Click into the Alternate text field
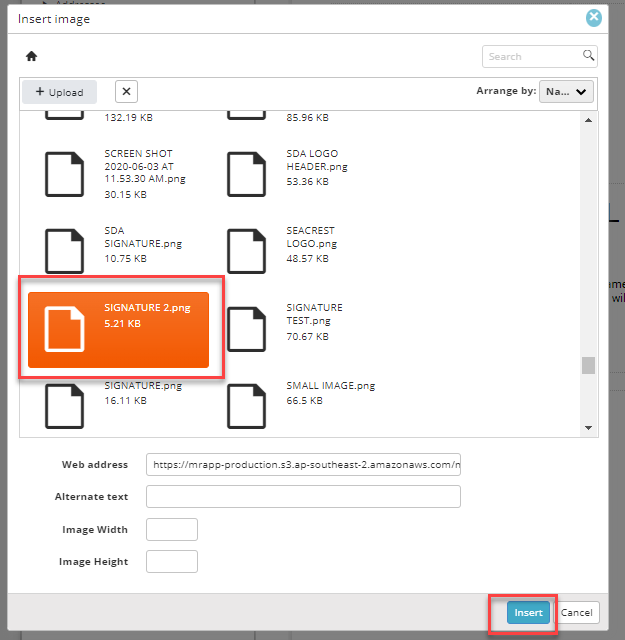This screenshot has height=640, width=625. [303, 496]
